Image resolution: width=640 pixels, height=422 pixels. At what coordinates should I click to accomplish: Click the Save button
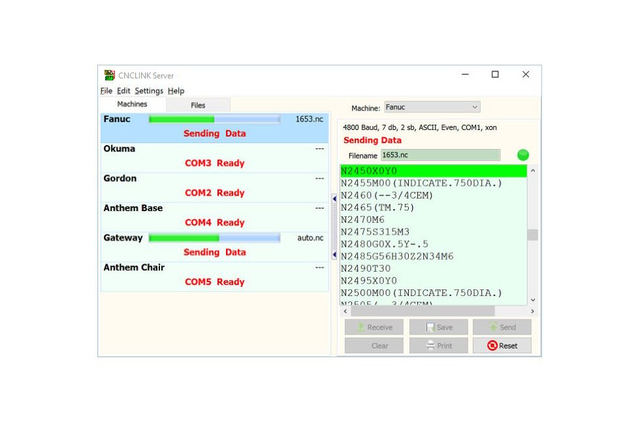(x=438, y=327)
